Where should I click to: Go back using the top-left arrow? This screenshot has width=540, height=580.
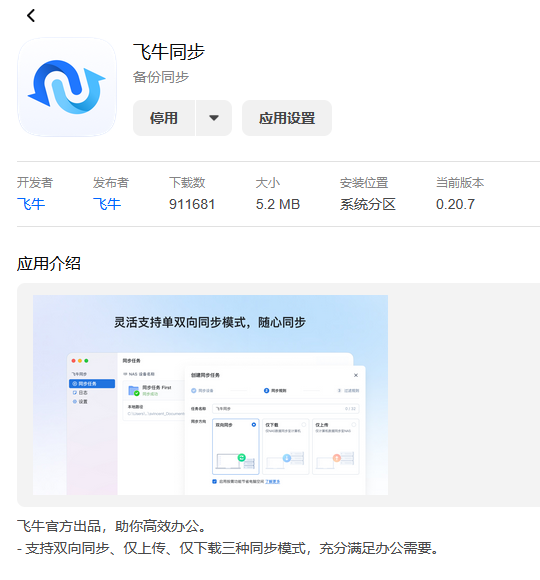(31, 16)
